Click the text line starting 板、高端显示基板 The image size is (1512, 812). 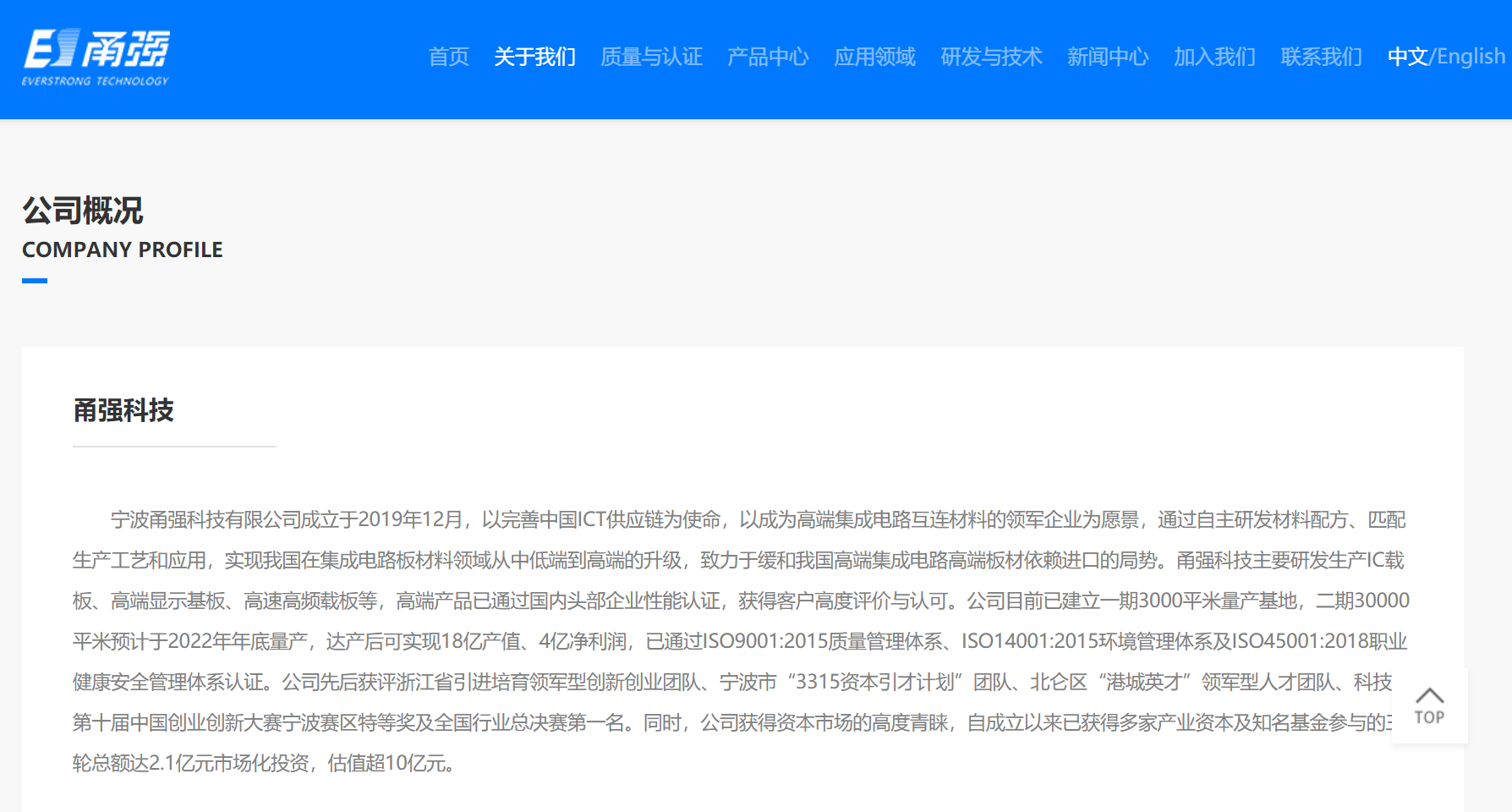tap(741, 601)
